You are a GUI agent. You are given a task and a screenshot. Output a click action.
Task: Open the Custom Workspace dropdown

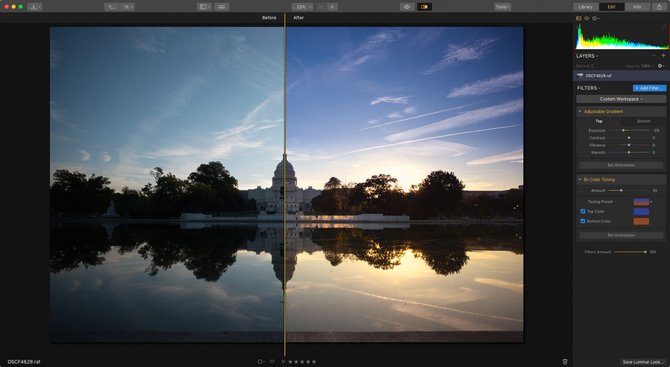[x=621, y=99]
